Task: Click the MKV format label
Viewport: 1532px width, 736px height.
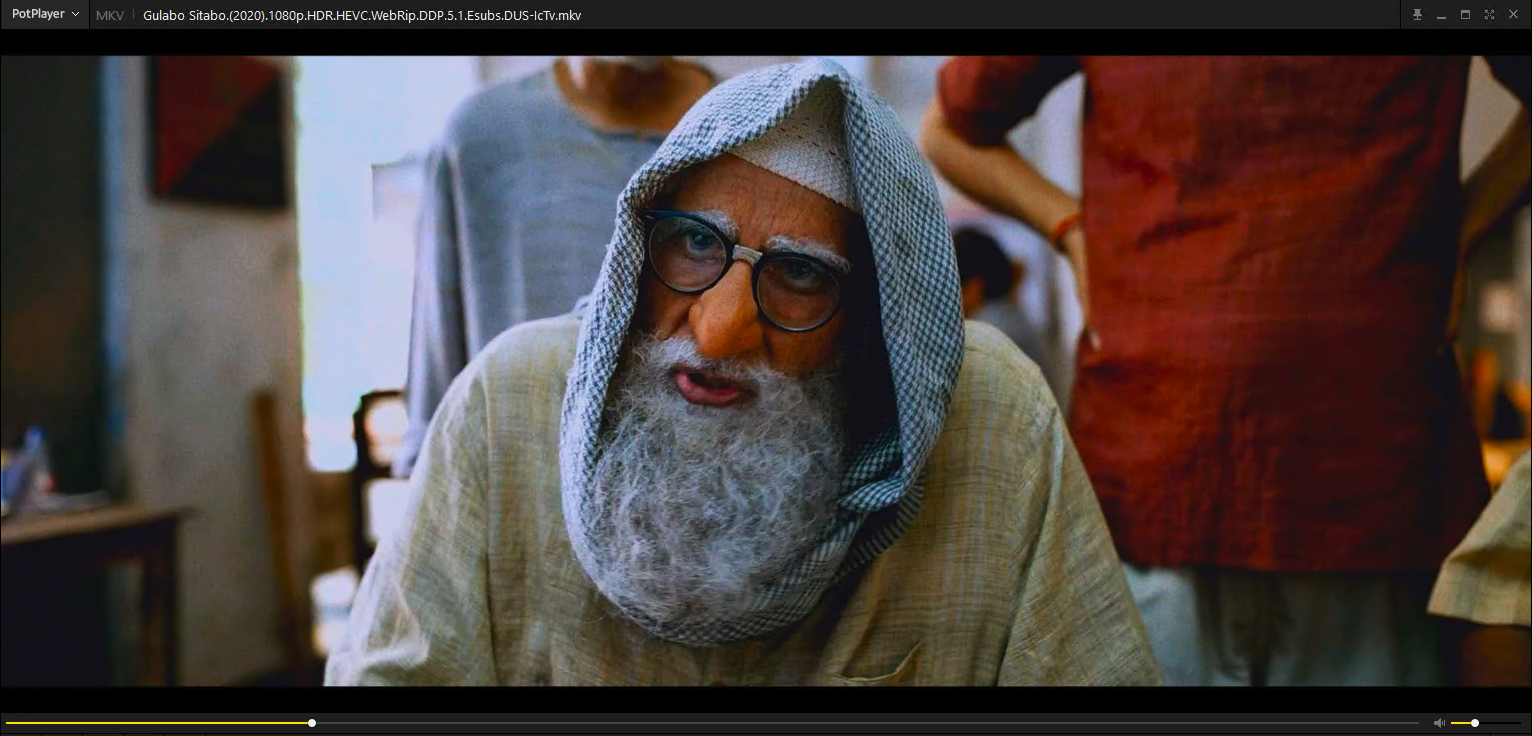Action: click(110, 16)
